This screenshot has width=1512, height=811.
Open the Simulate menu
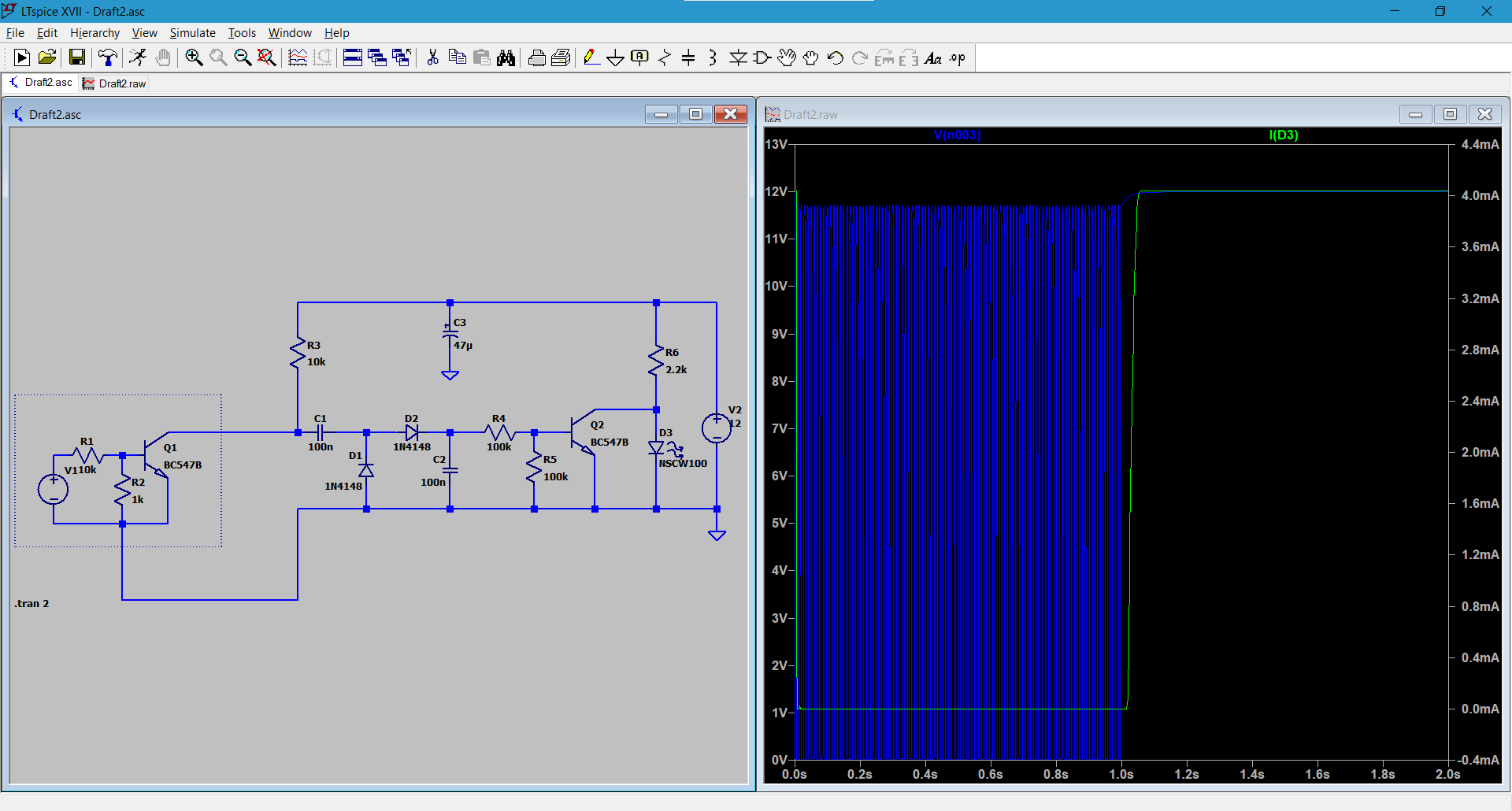click(192, 33)
